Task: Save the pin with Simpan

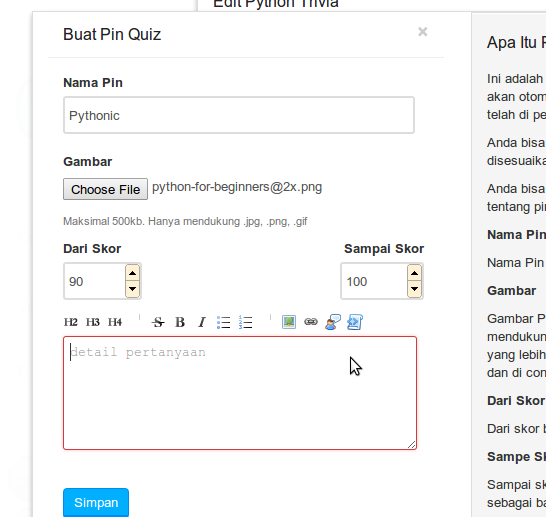Action: pos(96,502)
